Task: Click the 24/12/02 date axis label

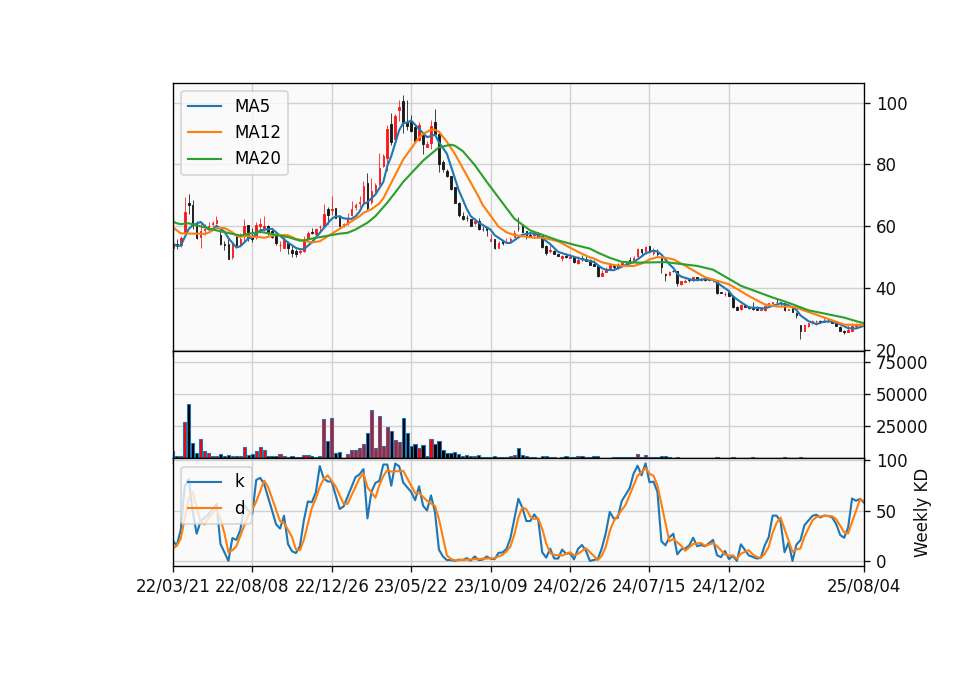Action: click(728, 586)
